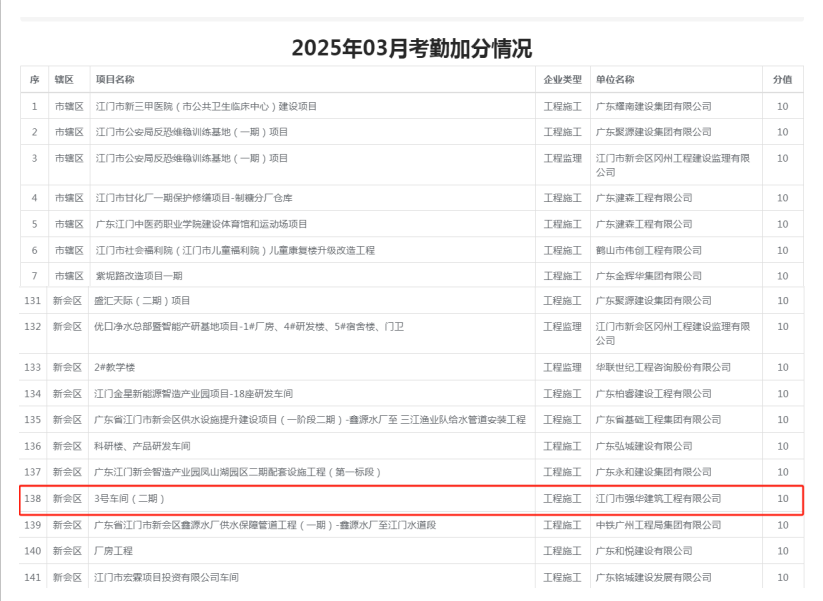
Task: Click company 华联世纪工程咨询股份有限公司
Action: point(663,367)
